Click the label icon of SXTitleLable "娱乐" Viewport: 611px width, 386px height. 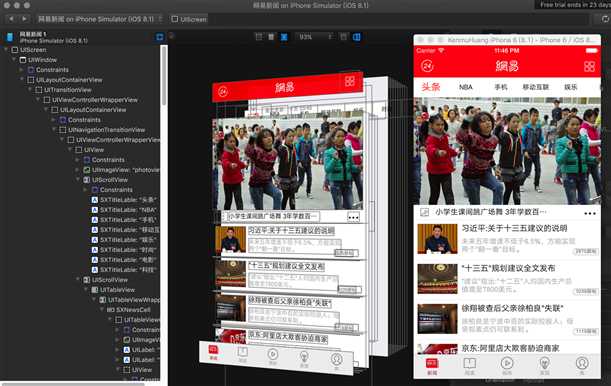pos(95,240)
